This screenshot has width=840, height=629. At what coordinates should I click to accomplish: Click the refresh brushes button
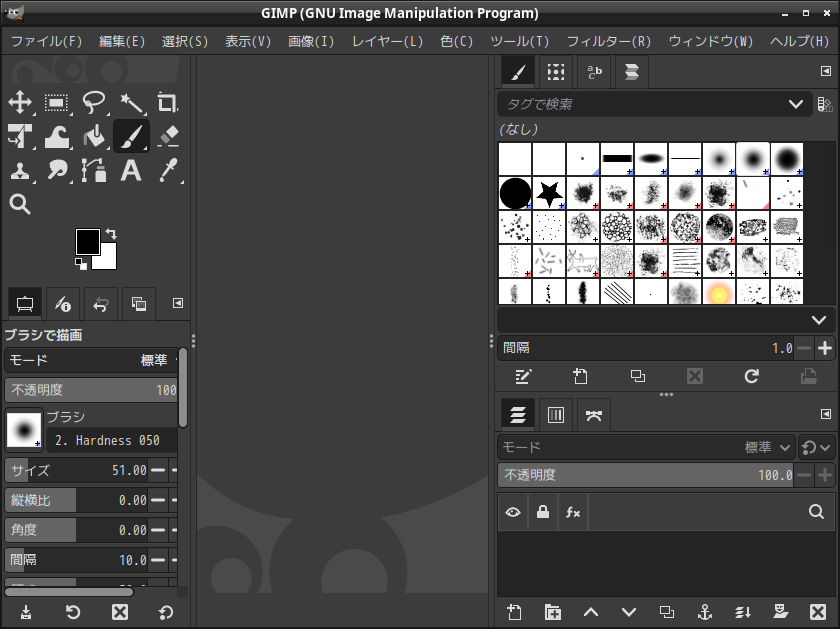751,376
